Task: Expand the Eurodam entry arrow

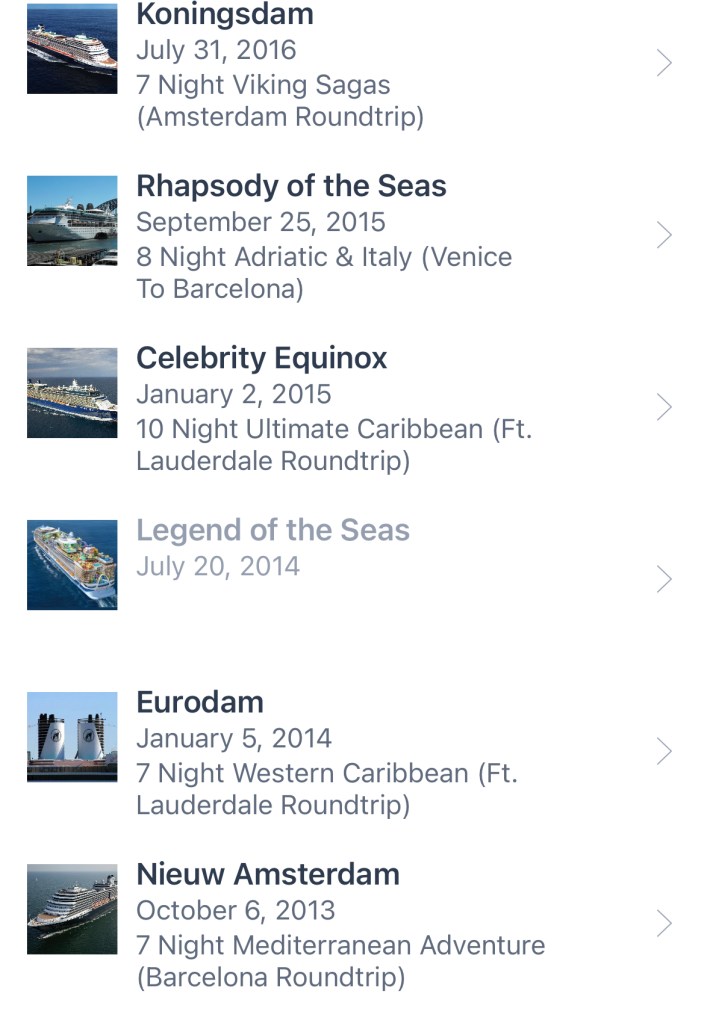Action: click(x=664, y=752)
